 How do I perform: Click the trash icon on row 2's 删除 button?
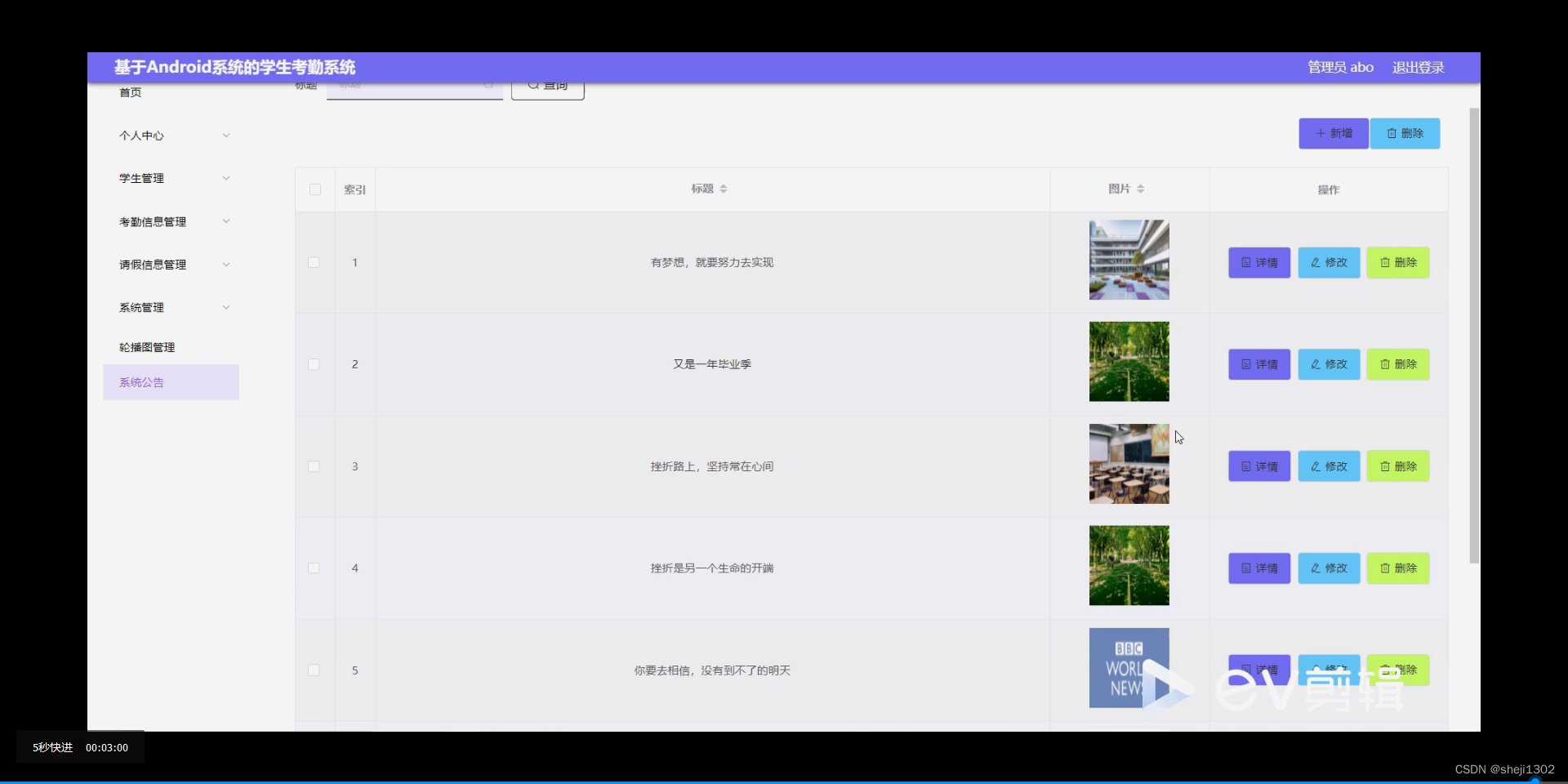tap(1385, 364)
